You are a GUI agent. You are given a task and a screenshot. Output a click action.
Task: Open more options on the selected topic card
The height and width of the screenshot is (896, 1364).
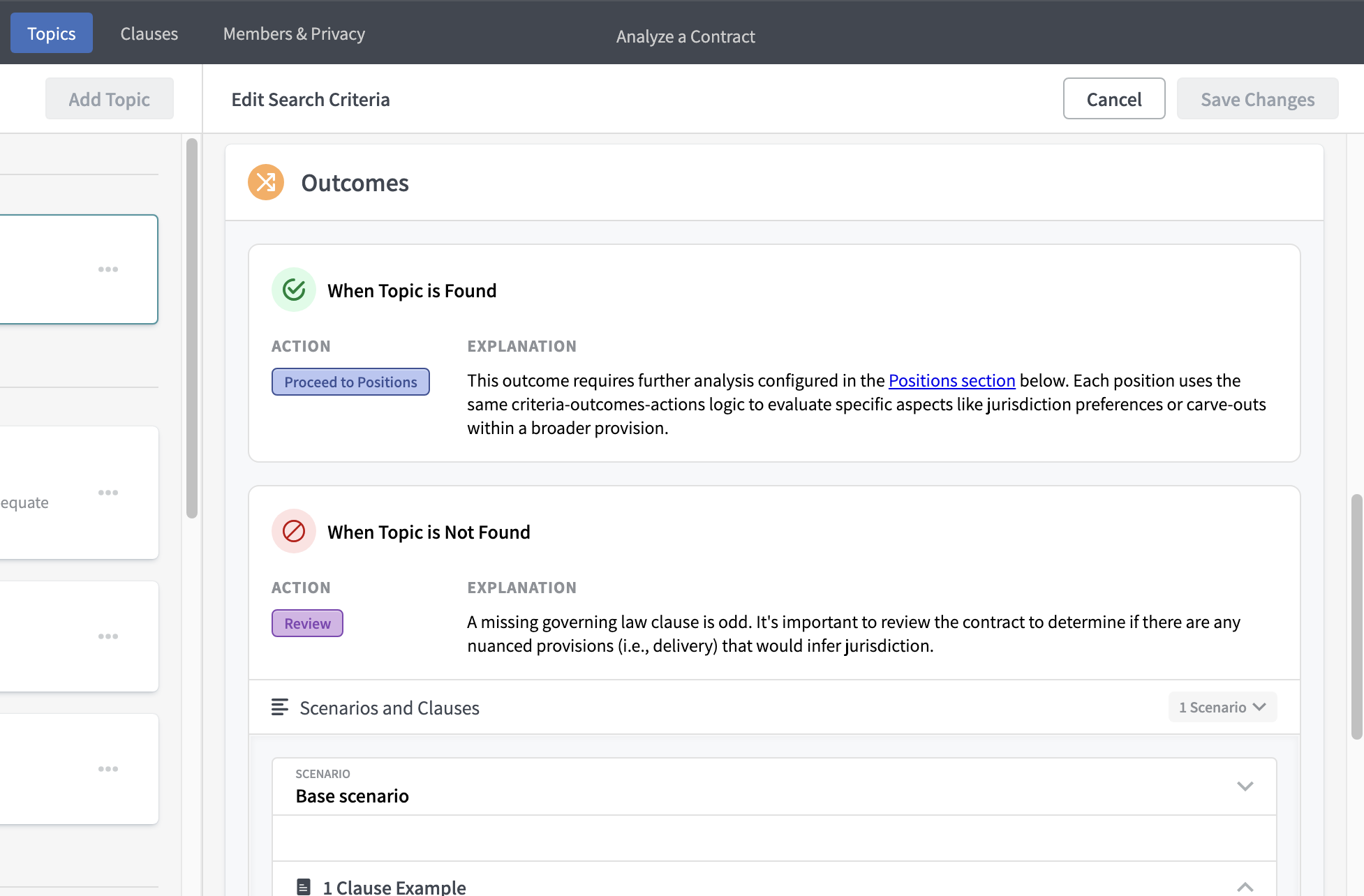[108, 269]
